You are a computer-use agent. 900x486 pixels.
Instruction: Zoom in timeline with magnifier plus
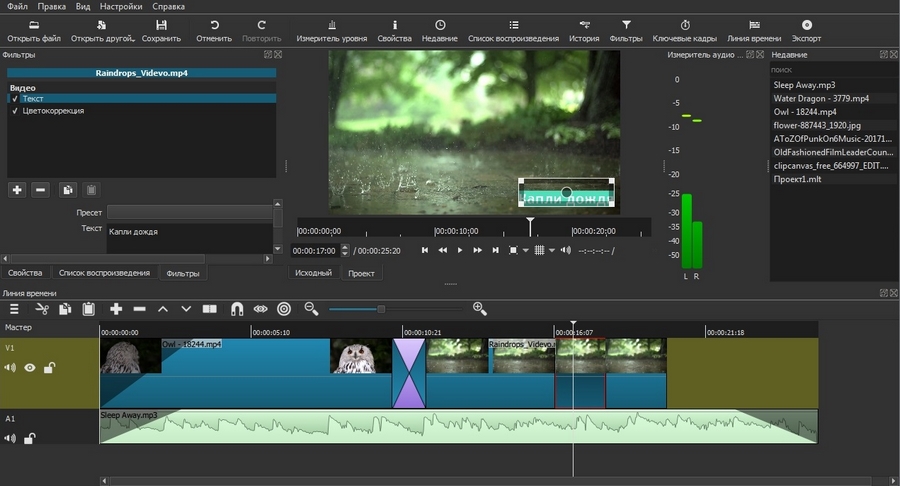(479, 309)
